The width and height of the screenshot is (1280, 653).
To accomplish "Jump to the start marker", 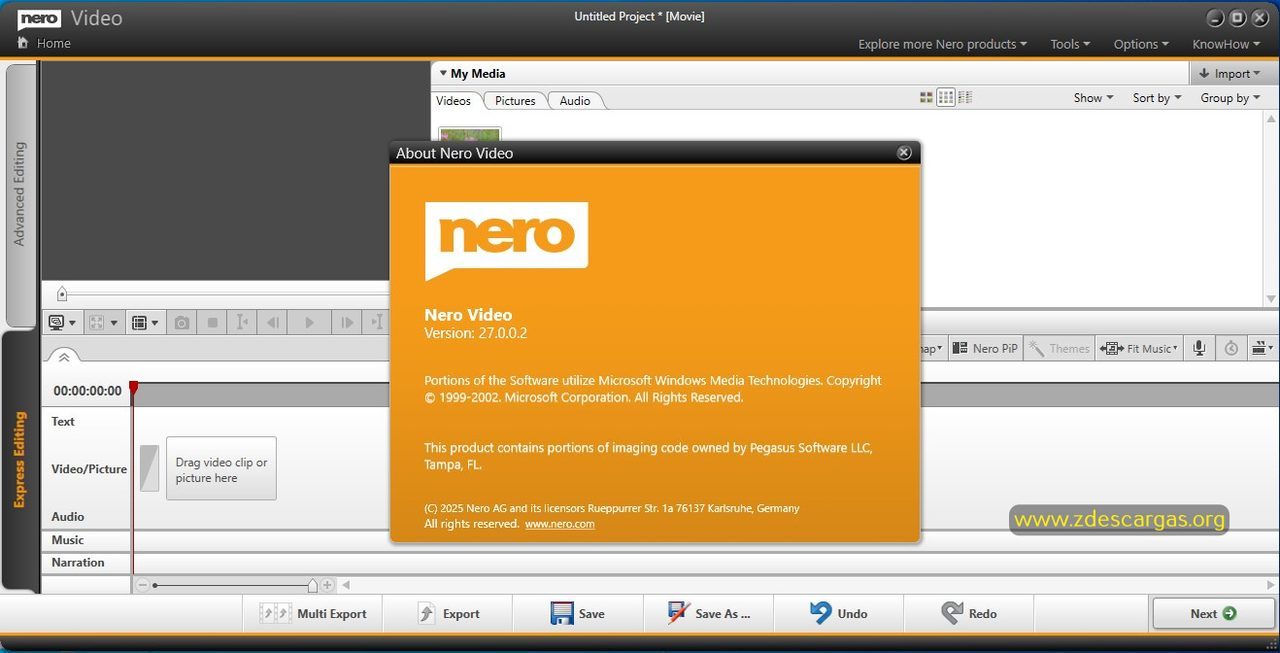I will [241, 322].
